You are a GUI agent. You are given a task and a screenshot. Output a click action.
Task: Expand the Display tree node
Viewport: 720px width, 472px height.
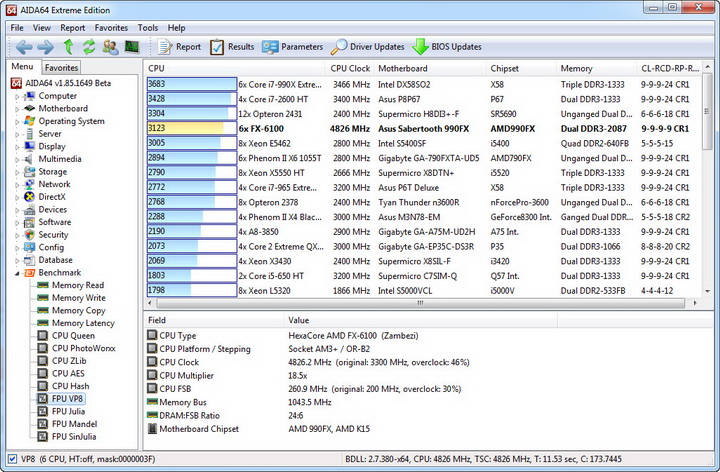tap(17, 147)
